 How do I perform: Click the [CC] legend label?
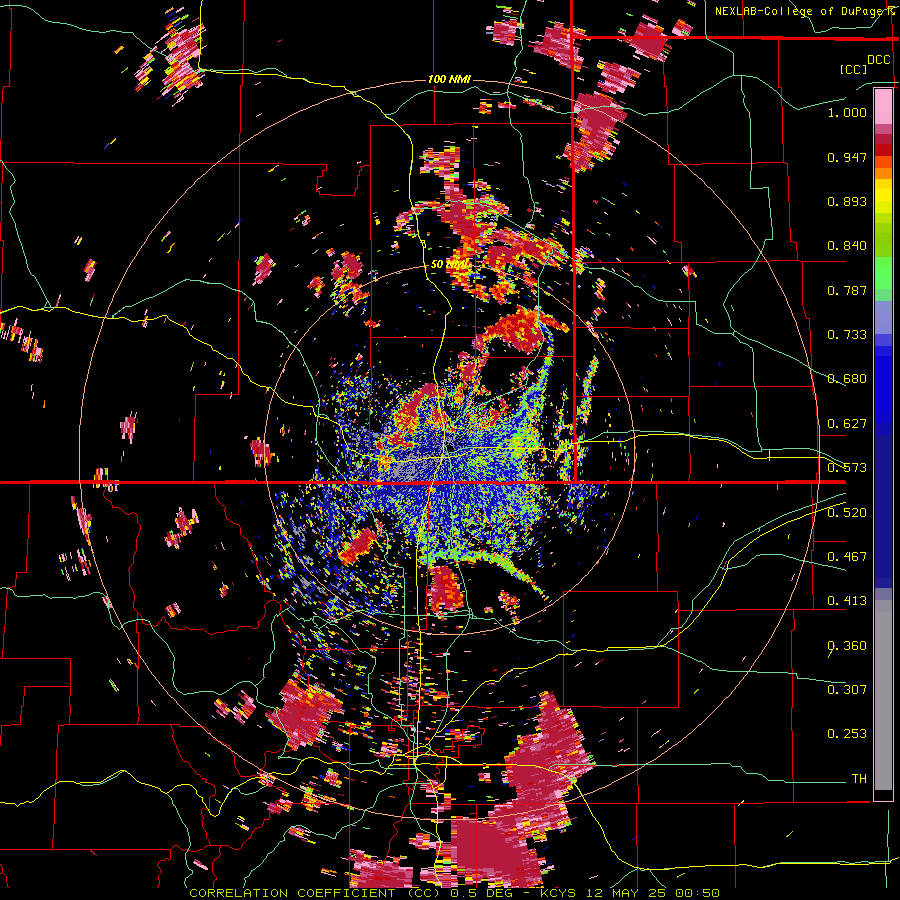tap(853, 69)
